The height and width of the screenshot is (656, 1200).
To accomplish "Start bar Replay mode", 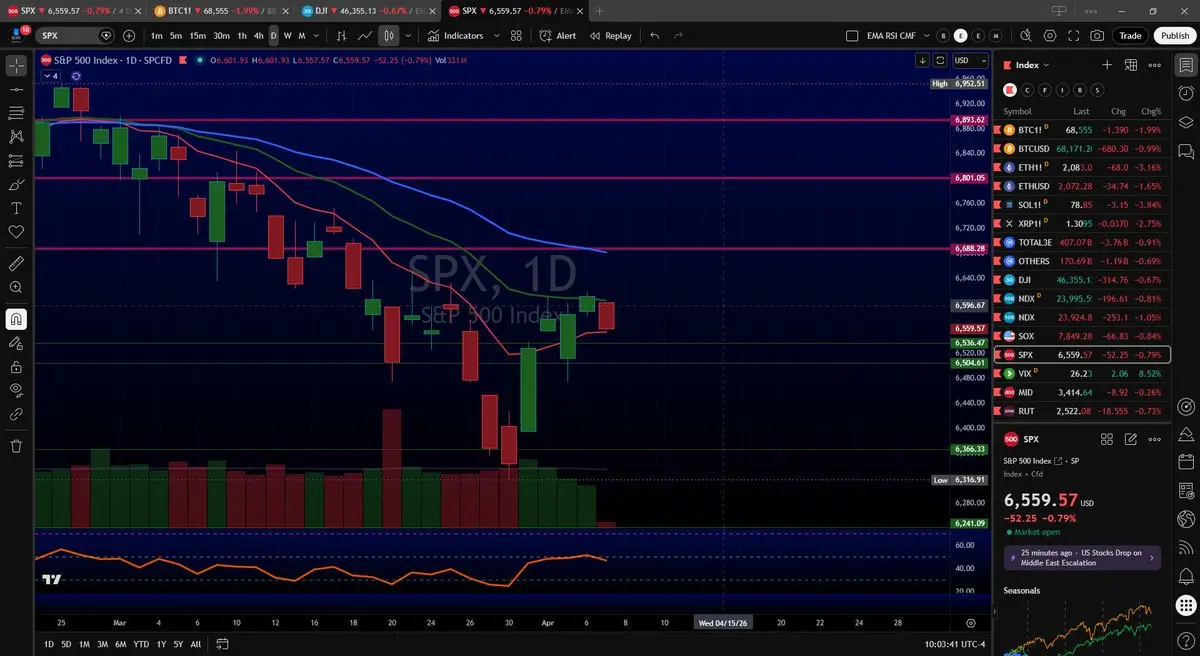I will [610, 36].
